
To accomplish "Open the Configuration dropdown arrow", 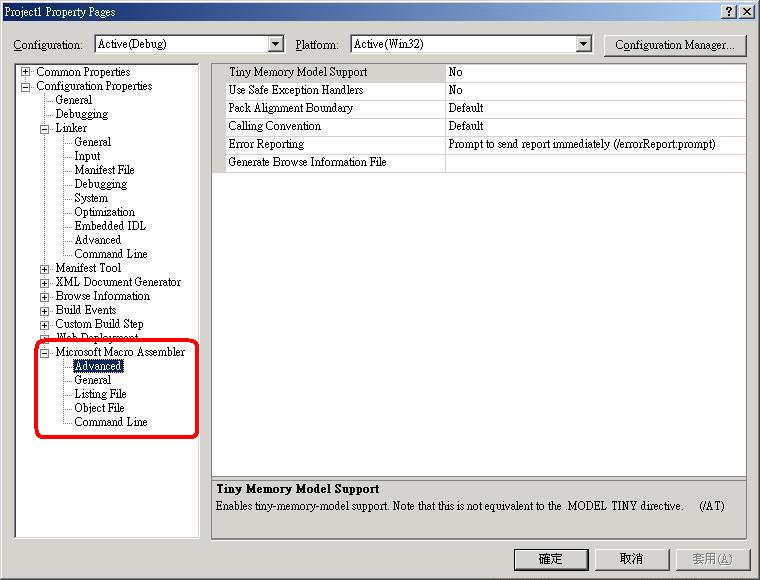I will click(275, 45).
